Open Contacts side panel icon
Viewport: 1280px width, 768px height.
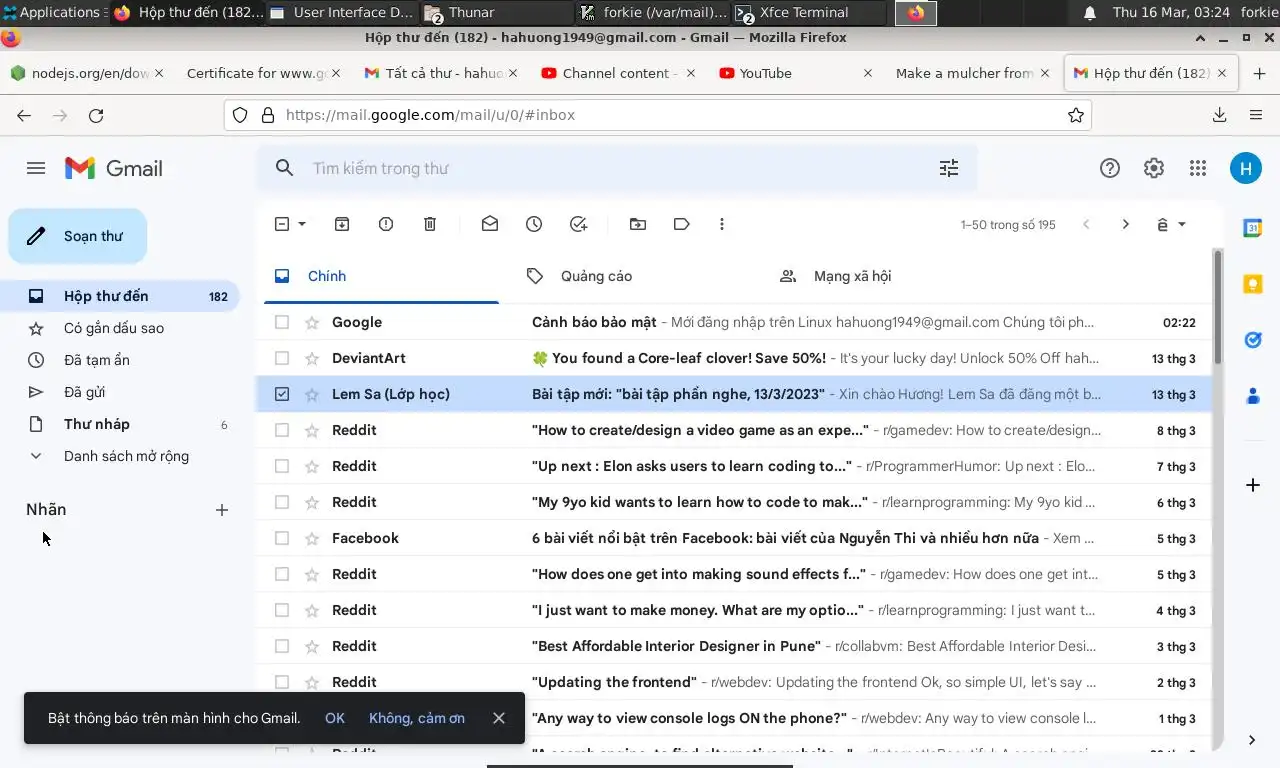click(x=1253, y=396)
